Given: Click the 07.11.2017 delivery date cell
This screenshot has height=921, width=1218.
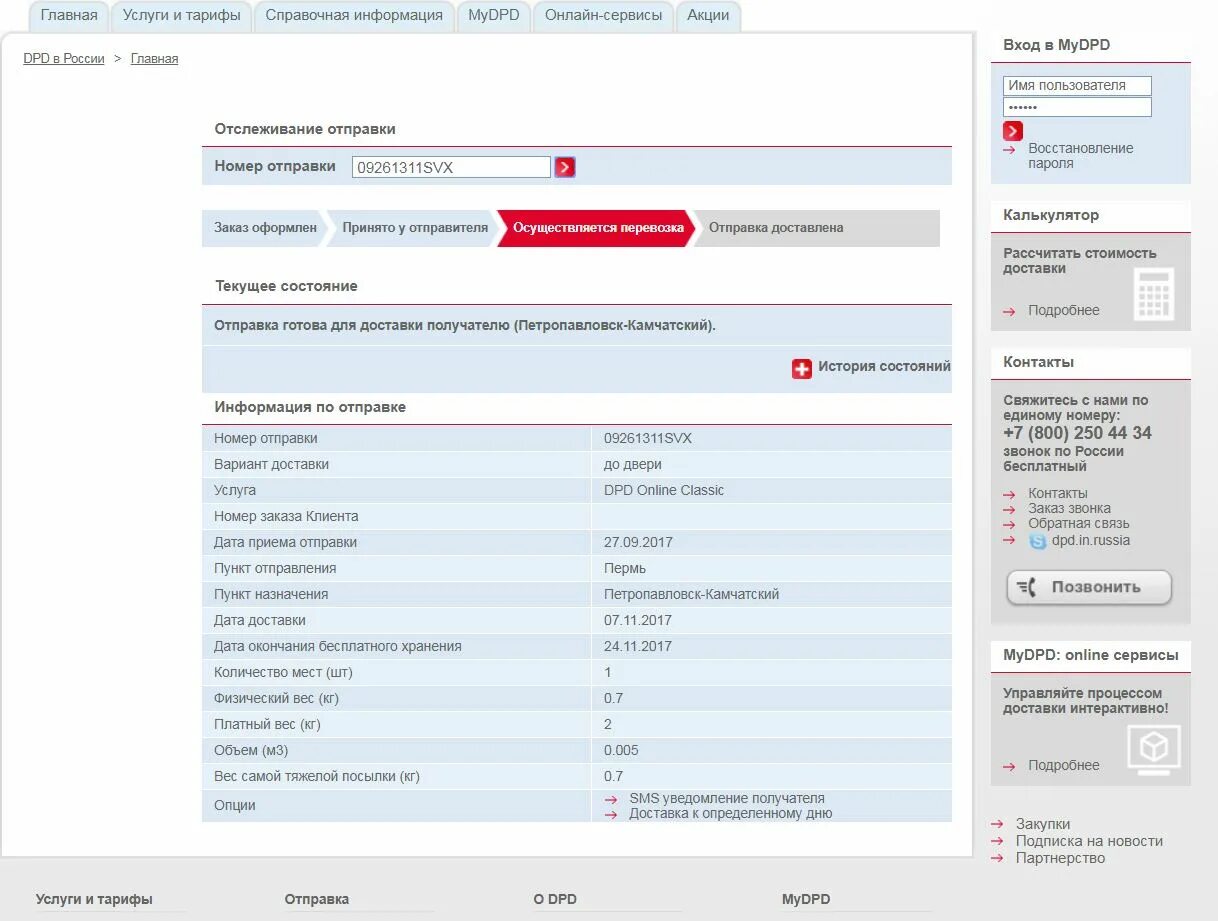Looking at the screenshot, I should click(638, 621).
